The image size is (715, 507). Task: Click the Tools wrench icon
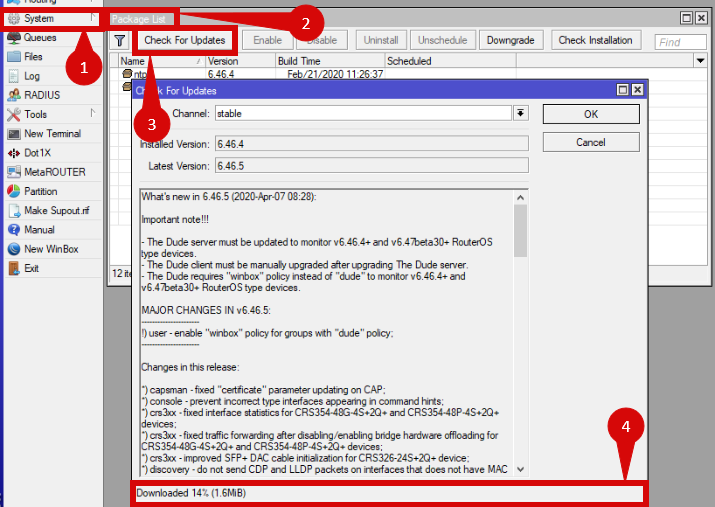tap(14, 114)
